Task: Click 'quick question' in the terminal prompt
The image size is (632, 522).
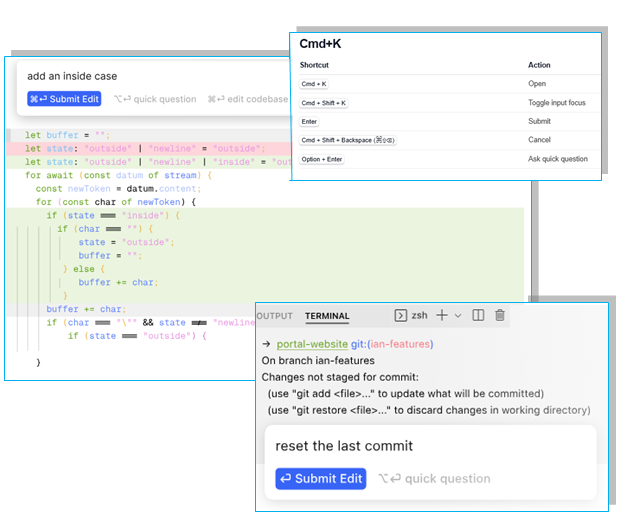Action: [434, 479]
